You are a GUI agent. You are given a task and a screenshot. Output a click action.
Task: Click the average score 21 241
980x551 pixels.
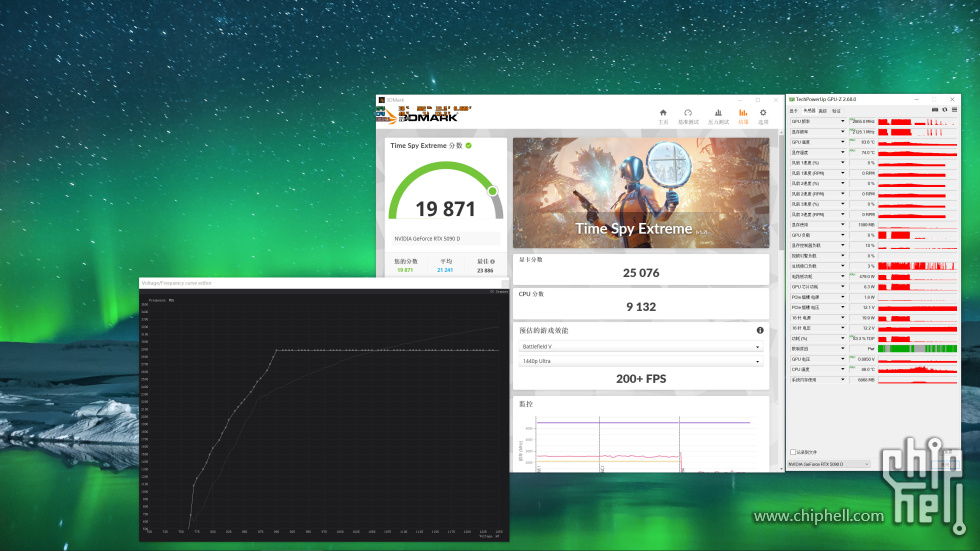click(x=445, y=270)
